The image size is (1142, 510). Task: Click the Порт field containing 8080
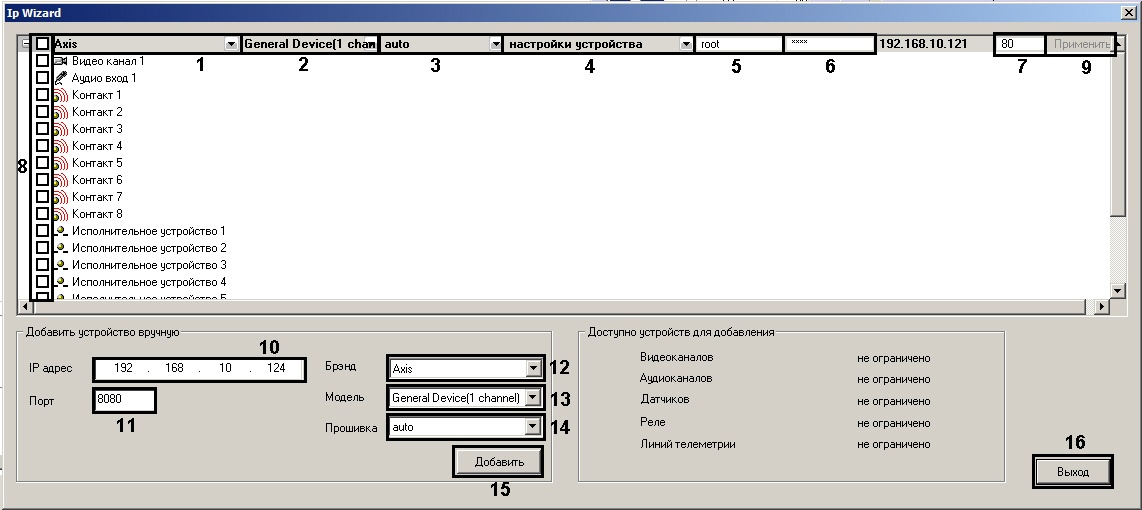pos(125,399)
